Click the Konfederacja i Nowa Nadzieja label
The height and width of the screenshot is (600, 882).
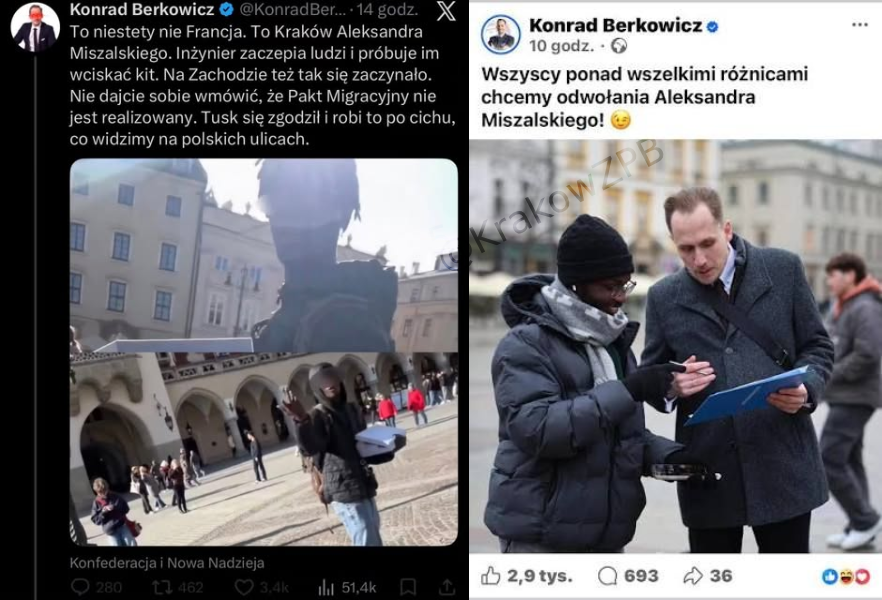point(167,562)
